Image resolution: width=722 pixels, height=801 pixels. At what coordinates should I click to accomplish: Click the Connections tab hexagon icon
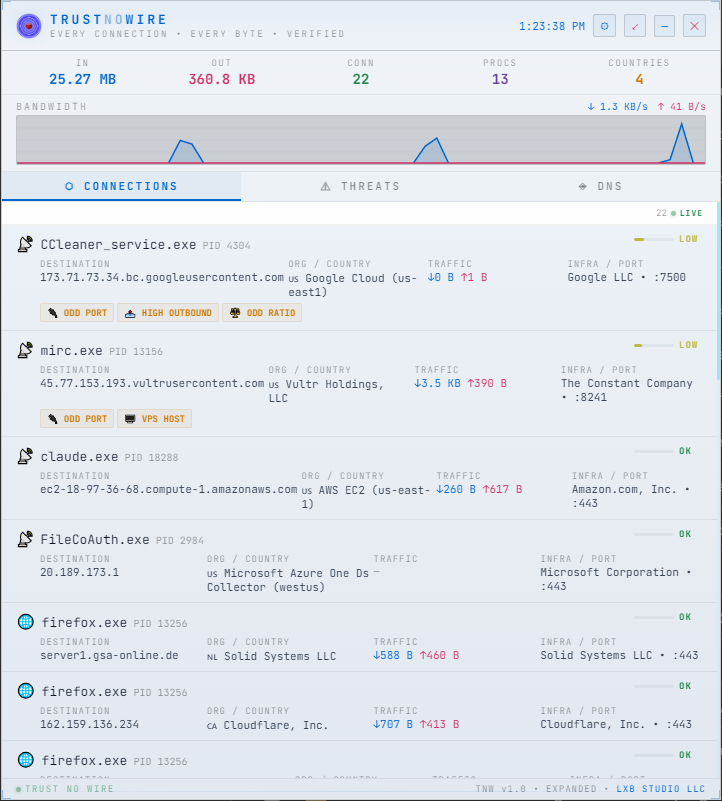pyautogui.click(x=69, y=186)
